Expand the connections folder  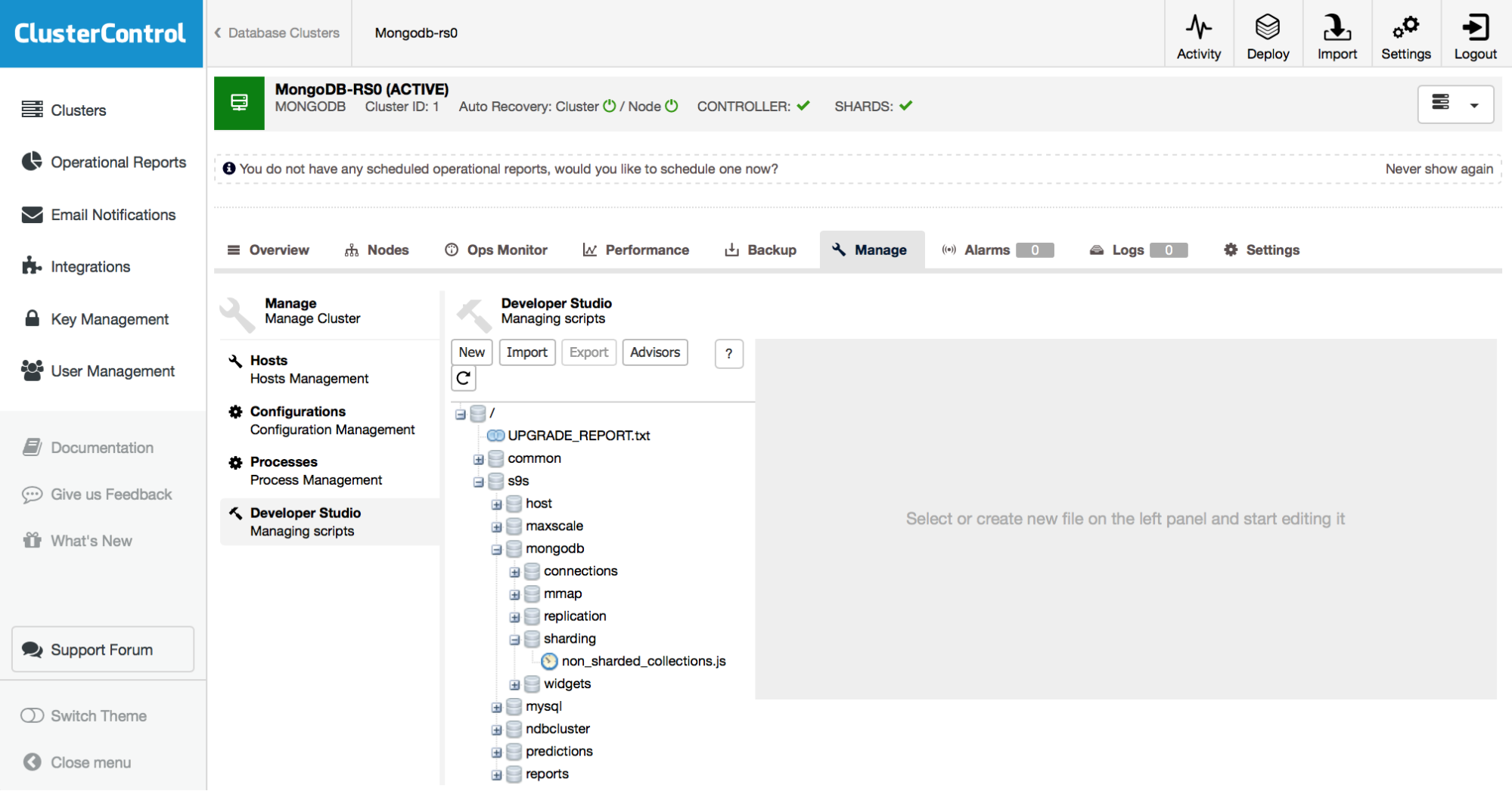coord(514,572)
